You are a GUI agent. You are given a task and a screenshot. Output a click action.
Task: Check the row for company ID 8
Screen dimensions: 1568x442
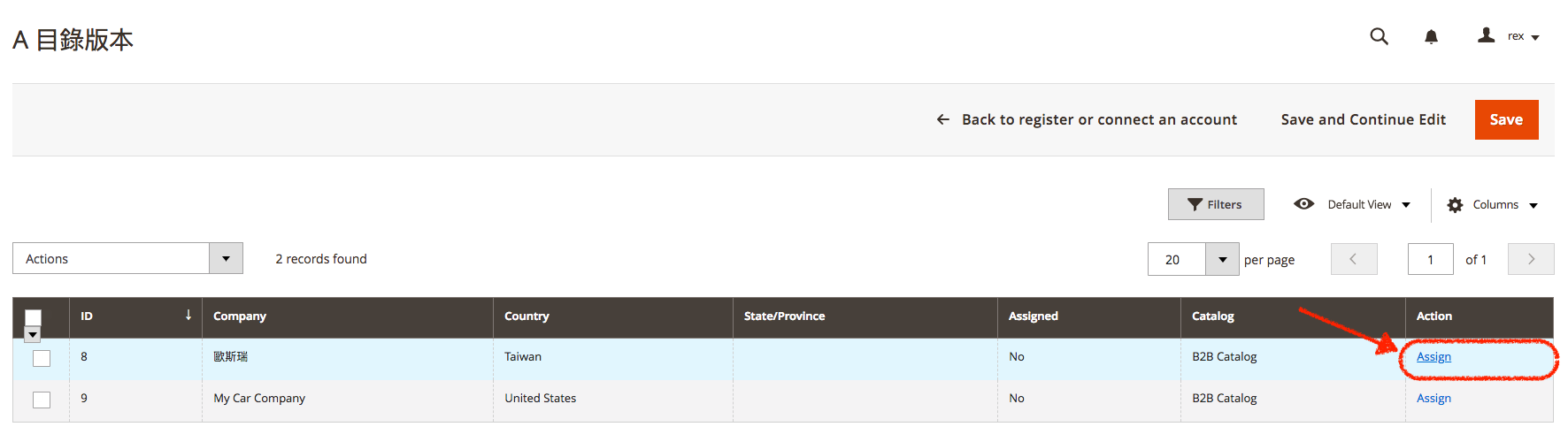42,358
